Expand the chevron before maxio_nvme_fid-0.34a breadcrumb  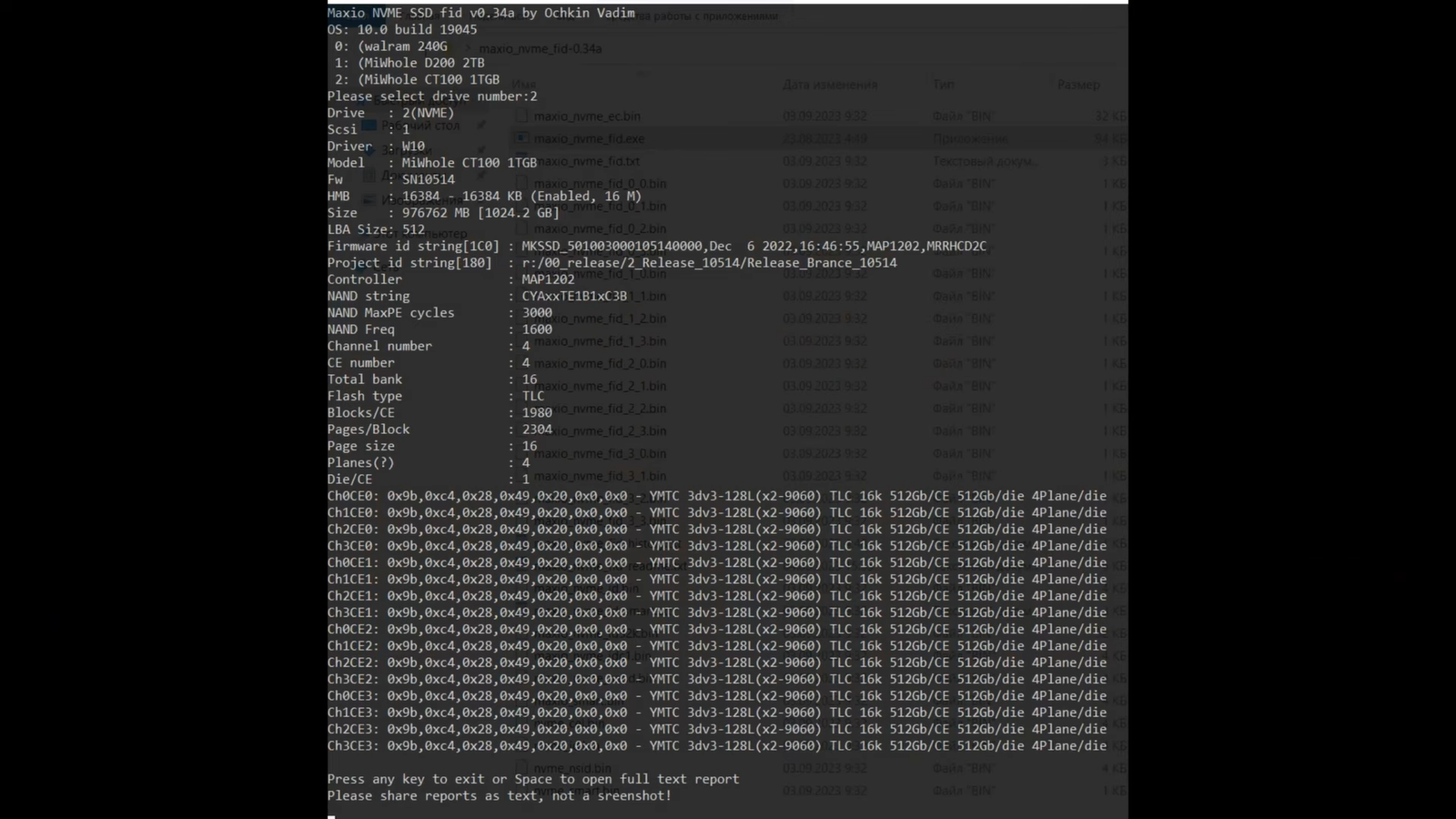(469, 48)
